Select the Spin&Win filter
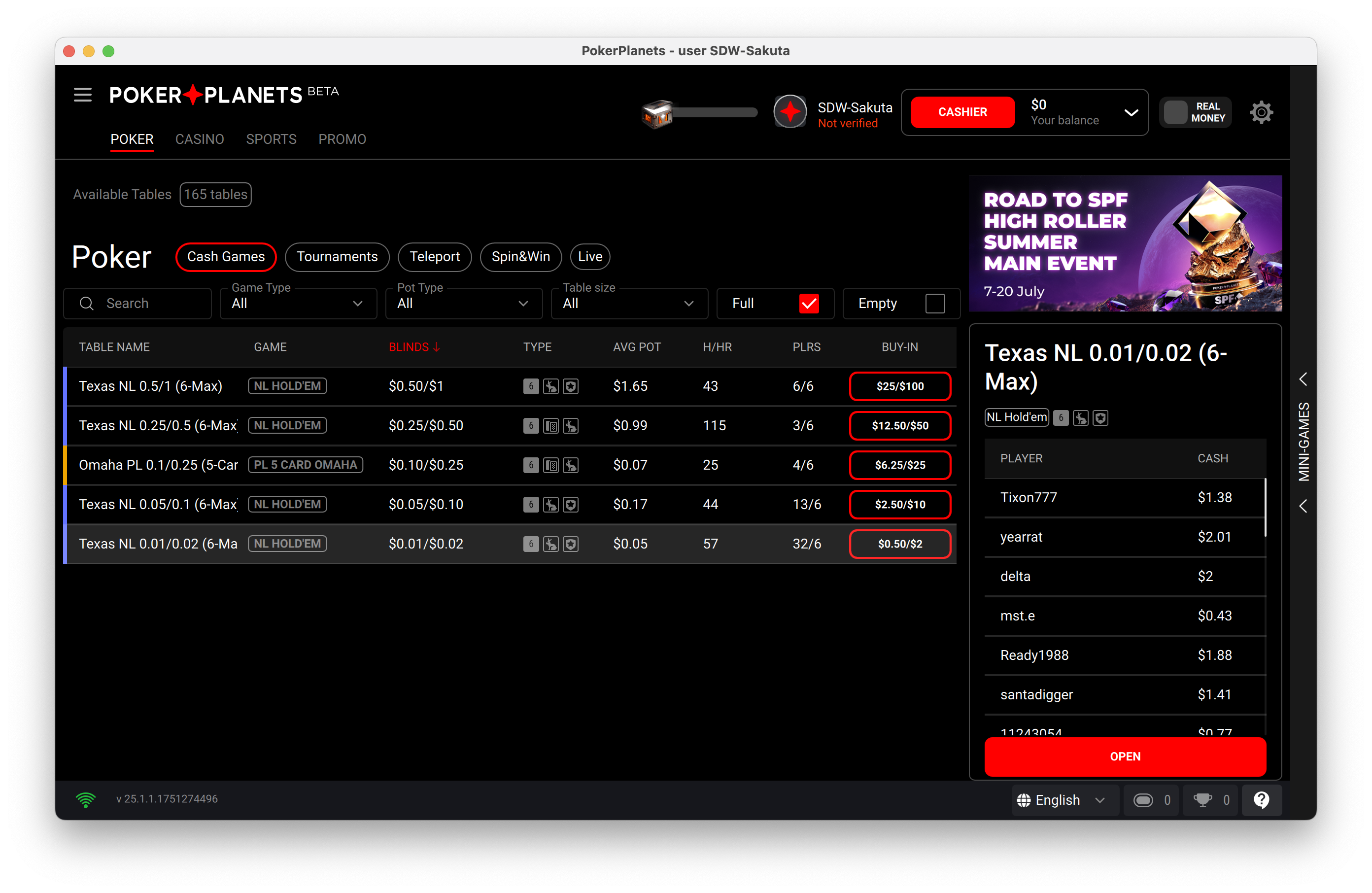Viewport: 1372px width, 893px height. click(x=520, y=257)
